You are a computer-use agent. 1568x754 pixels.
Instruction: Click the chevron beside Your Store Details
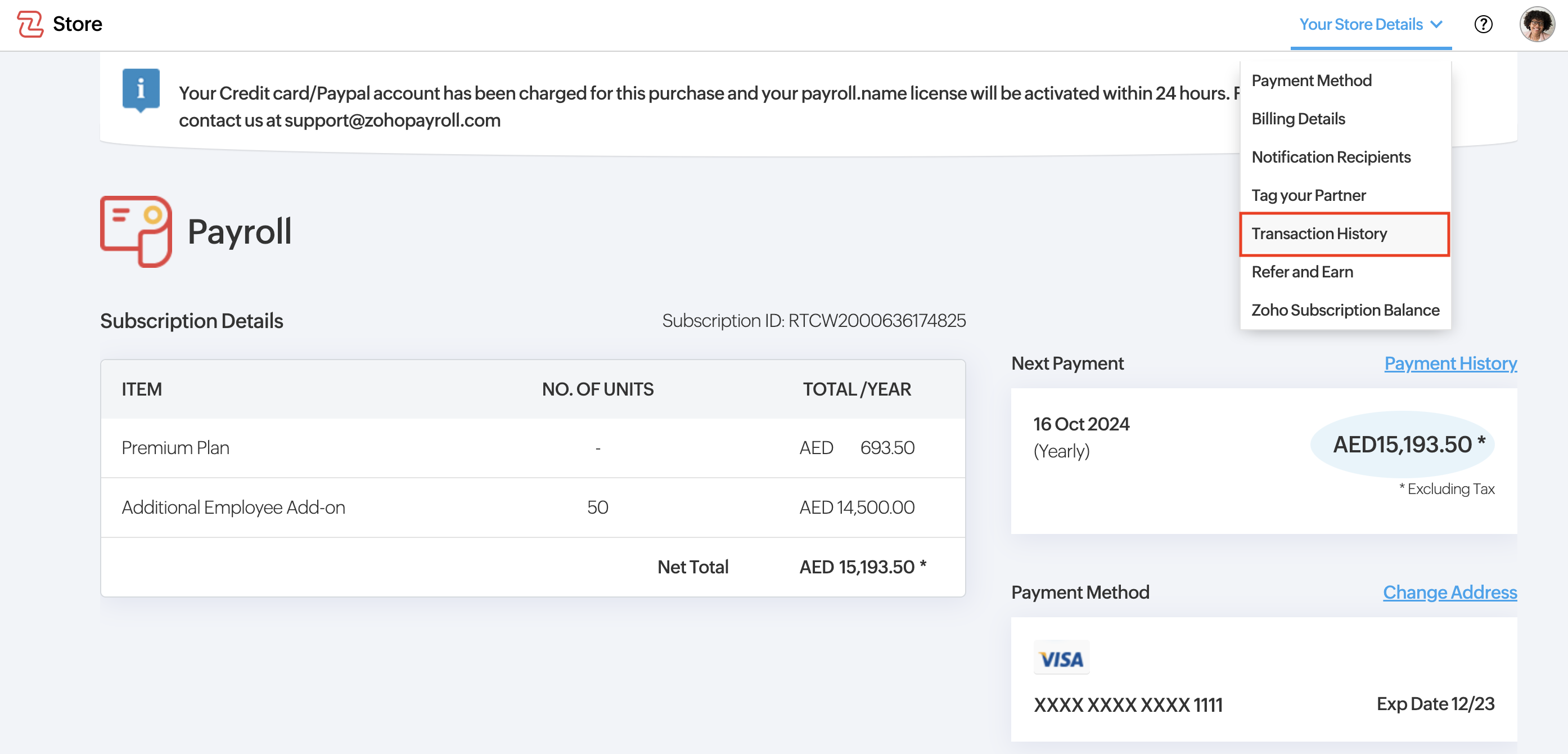point(1436,24)
